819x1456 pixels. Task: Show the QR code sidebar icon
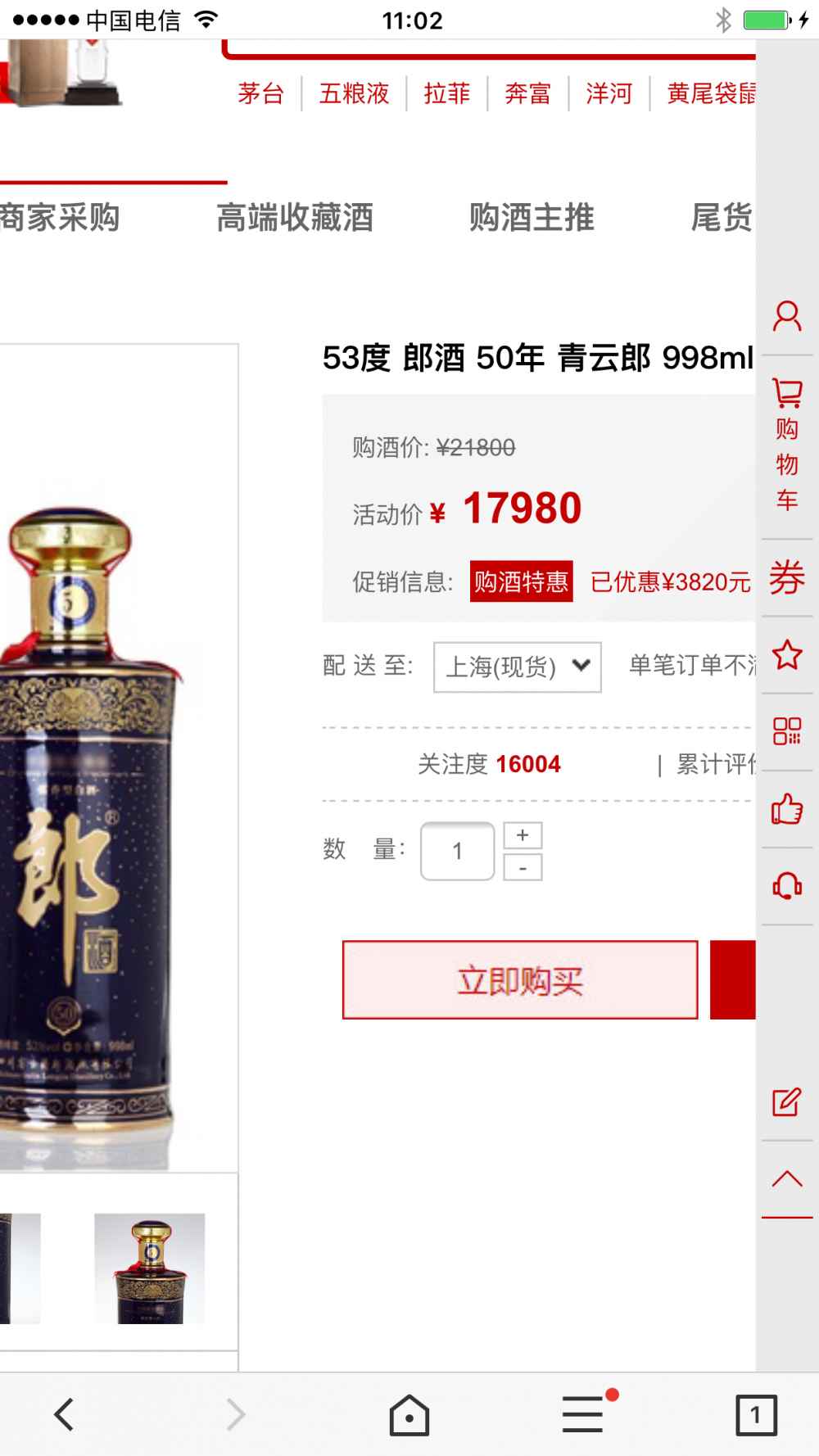click(787, 730)
